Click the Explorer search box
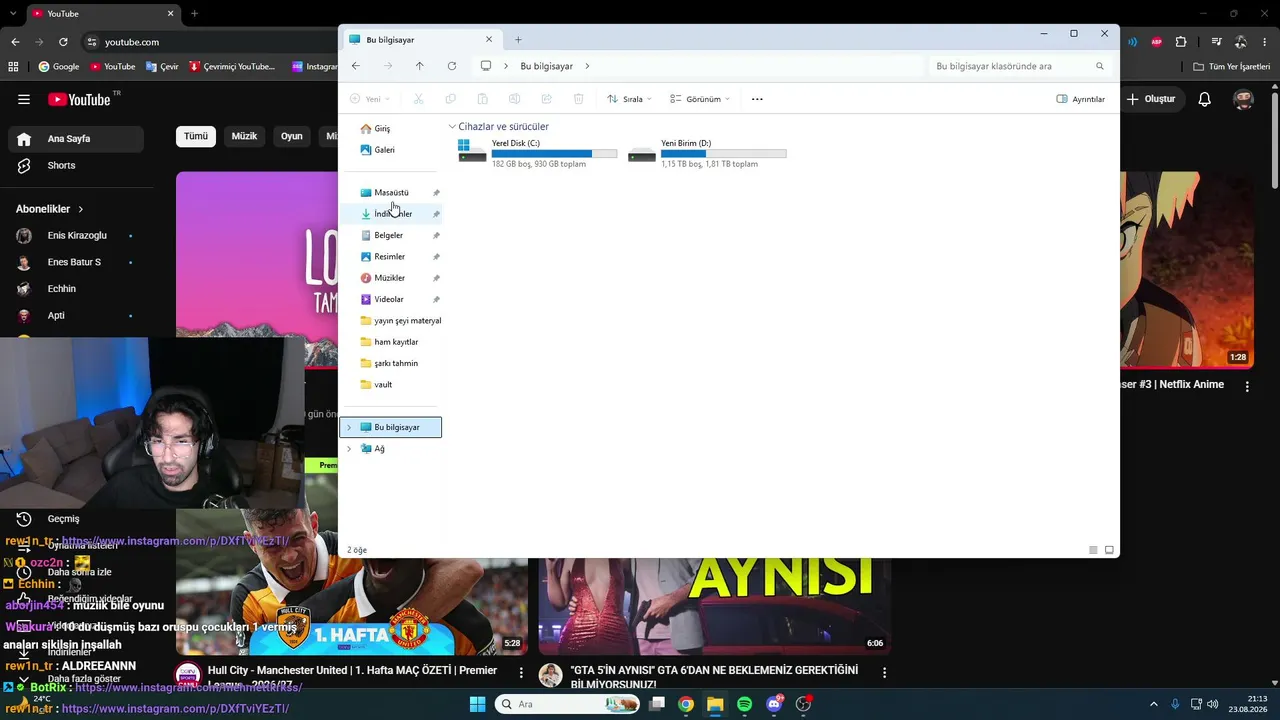 [x=1020, y=66]
